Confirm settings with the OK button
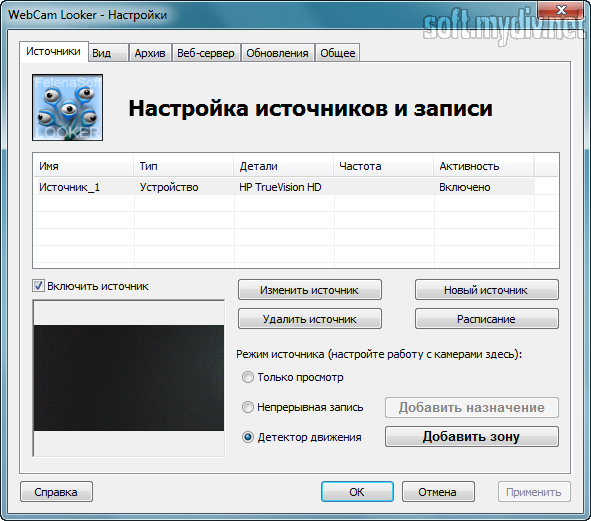 point(357,492)
